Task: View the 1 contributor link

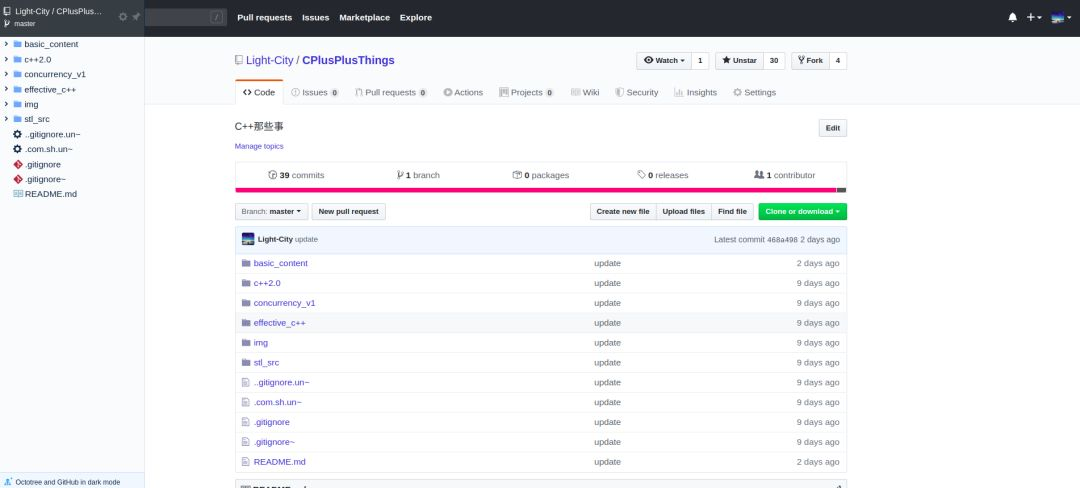Action: (785, 176)
